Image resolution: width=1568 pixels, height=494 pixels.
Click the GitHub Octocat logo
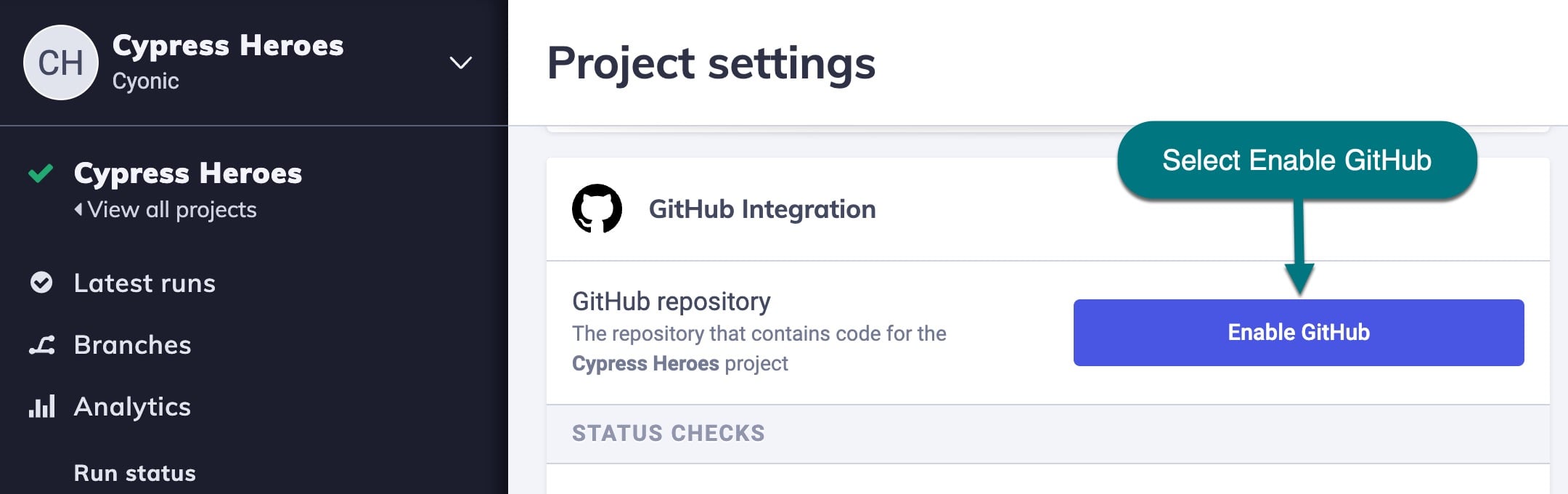597,208
